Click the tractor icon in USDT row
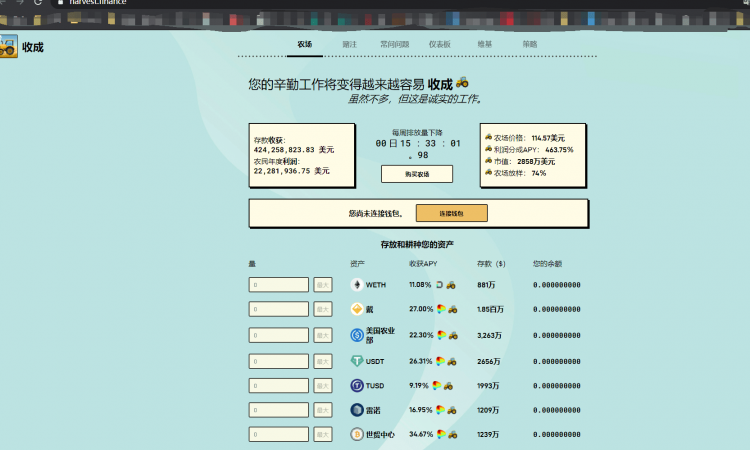 point(452,362)
